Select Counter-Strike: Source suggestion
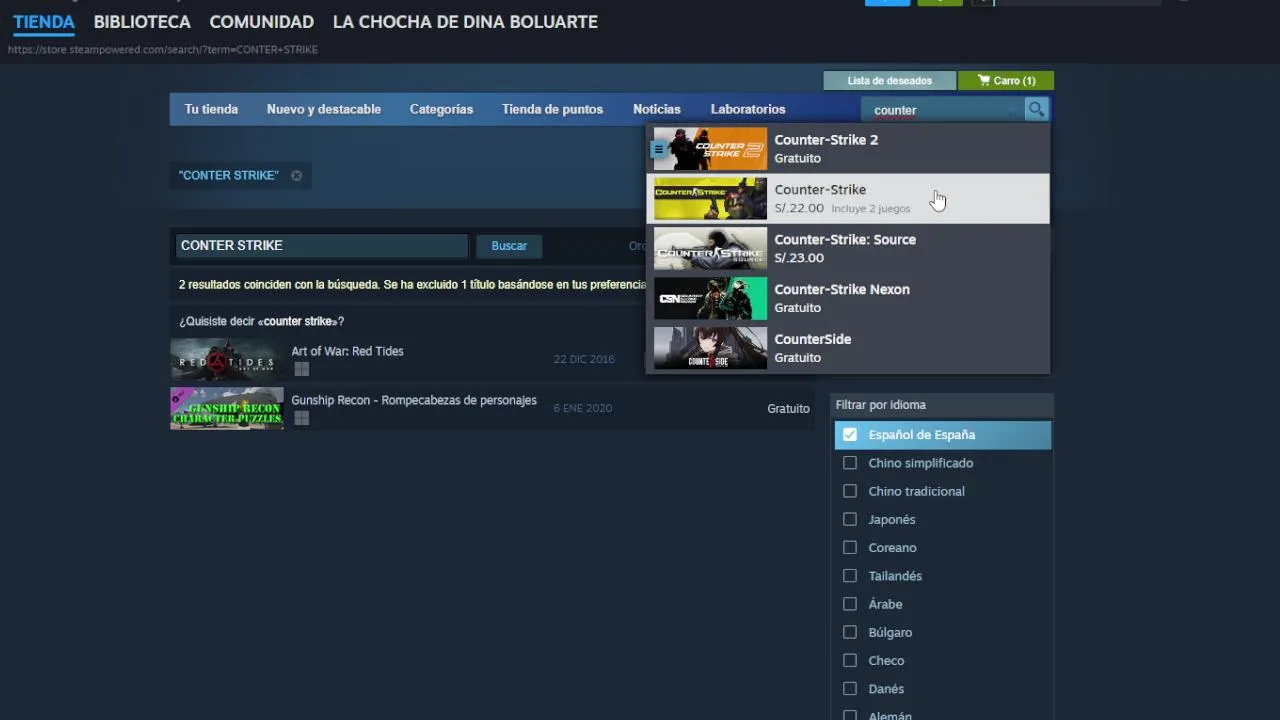The width and height of the screenshot is (1280, 720). click(848, 248)
